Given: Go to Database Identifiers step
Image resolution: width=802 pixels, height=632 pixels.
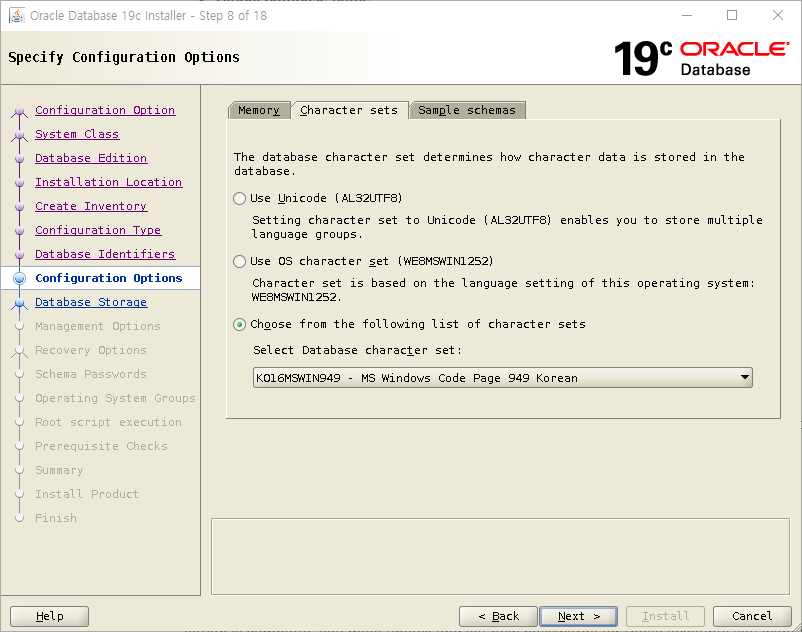Looking at the screenshot, I should (105, 254).
